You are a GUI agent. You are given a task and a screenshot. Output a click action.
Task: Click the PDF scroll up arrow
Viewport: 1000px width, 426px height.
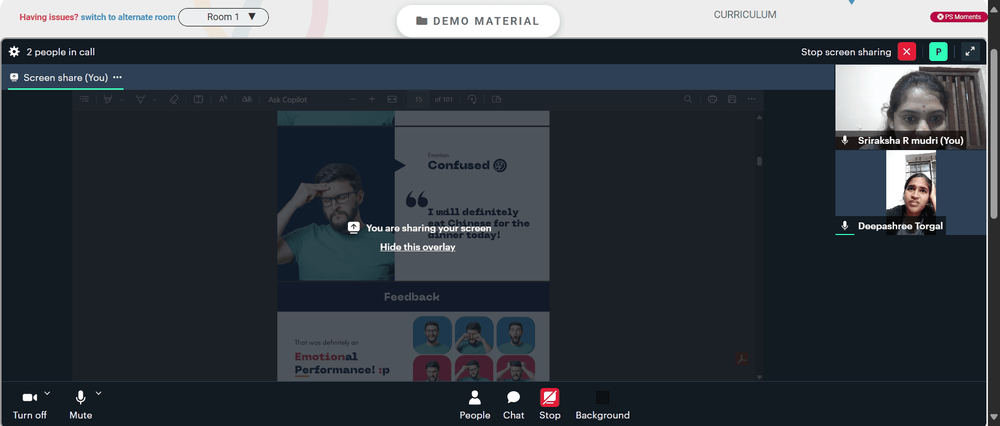(x=759, y=117)
